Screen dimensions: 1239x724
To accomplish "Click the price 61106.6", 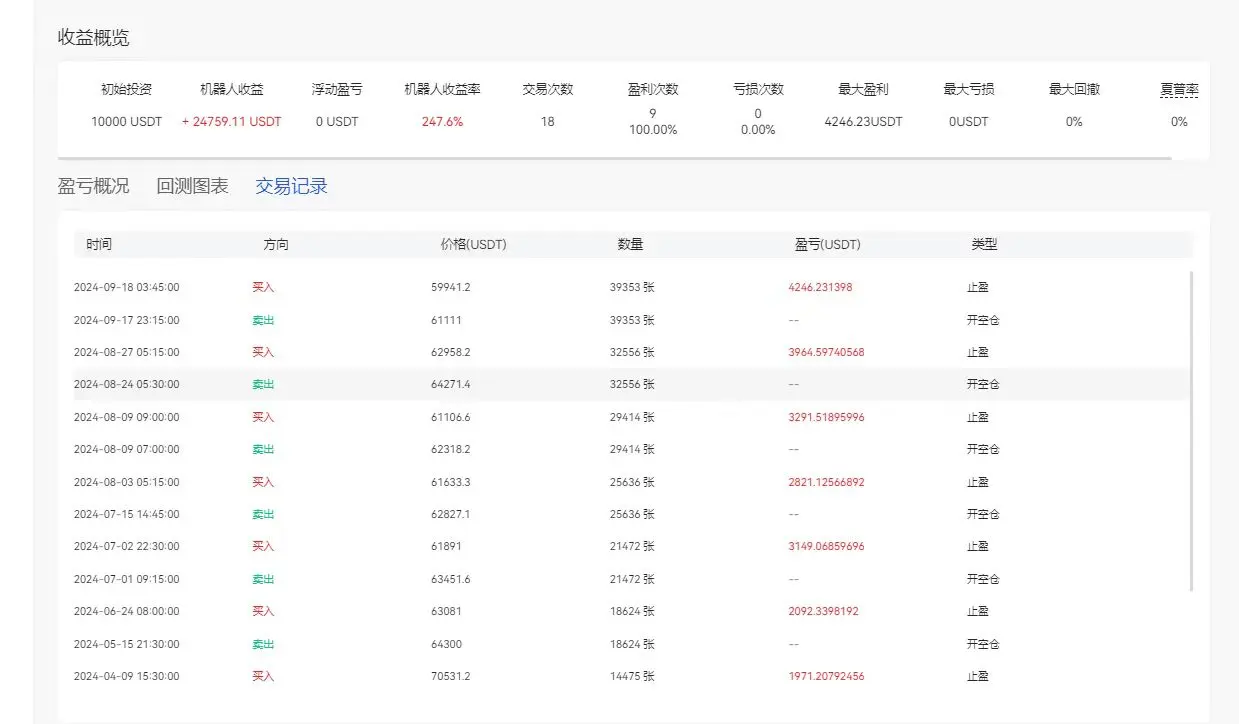I will [x=450, y=417].
